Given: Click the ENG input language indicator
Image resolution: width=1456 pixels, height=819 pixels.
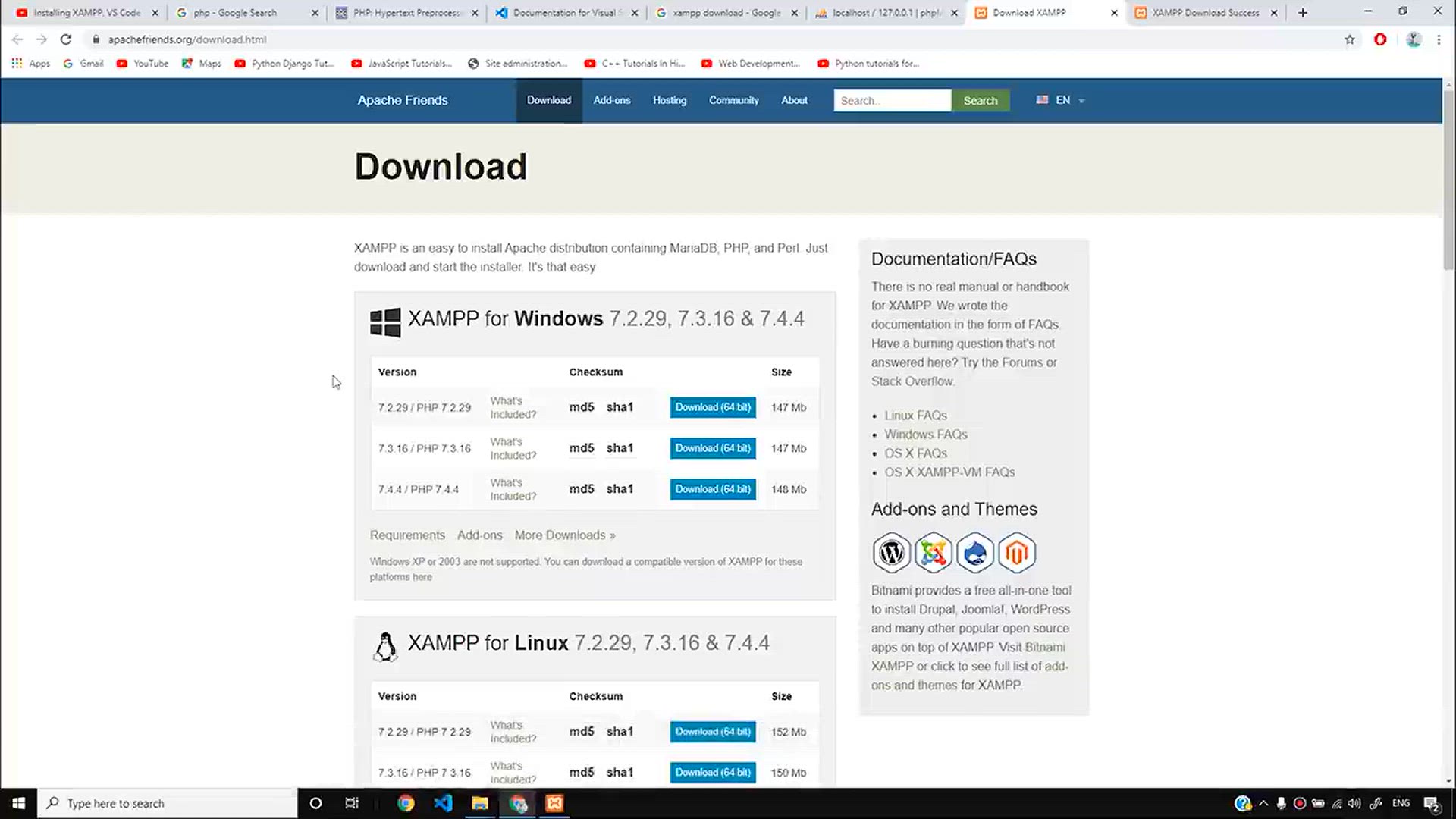Looking at the screenshot, I should point(1401,803).
